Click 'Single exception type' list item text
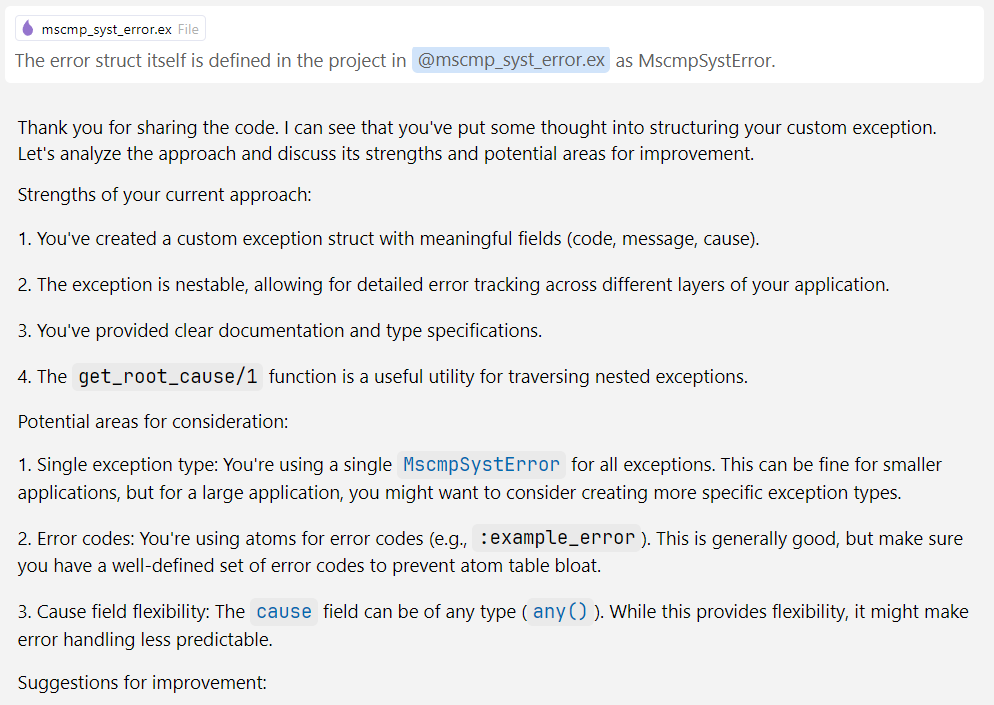The image size is (994, 705). point(480,479)
